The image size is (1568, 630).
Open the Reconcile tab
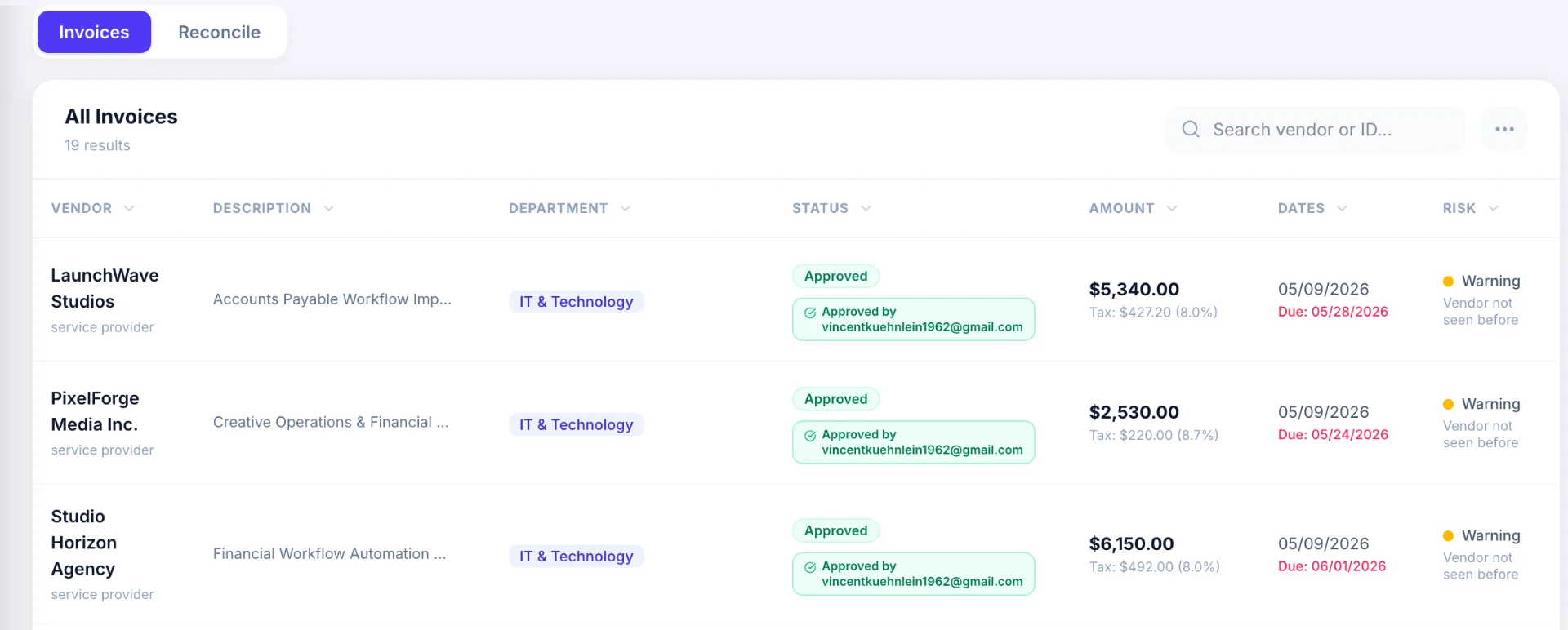219,32
